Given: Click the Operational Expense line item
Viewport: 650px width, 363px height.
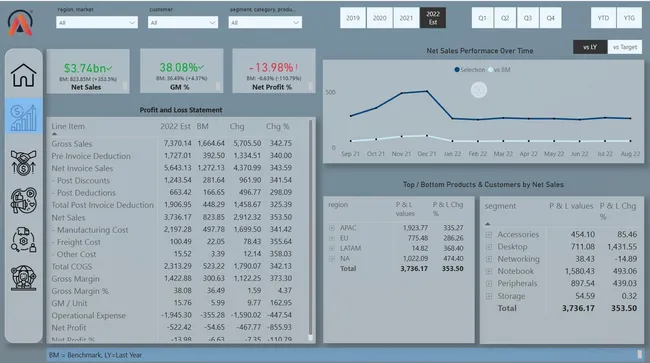Looking at the screenshot, I should [x=88, y=316].
